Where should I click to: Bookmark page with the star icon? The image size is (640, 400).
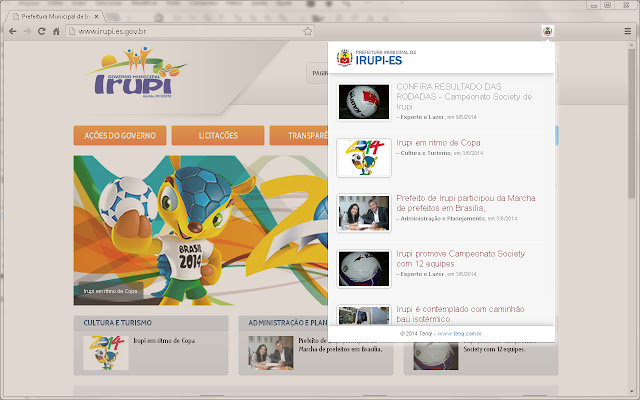point(307,31)
